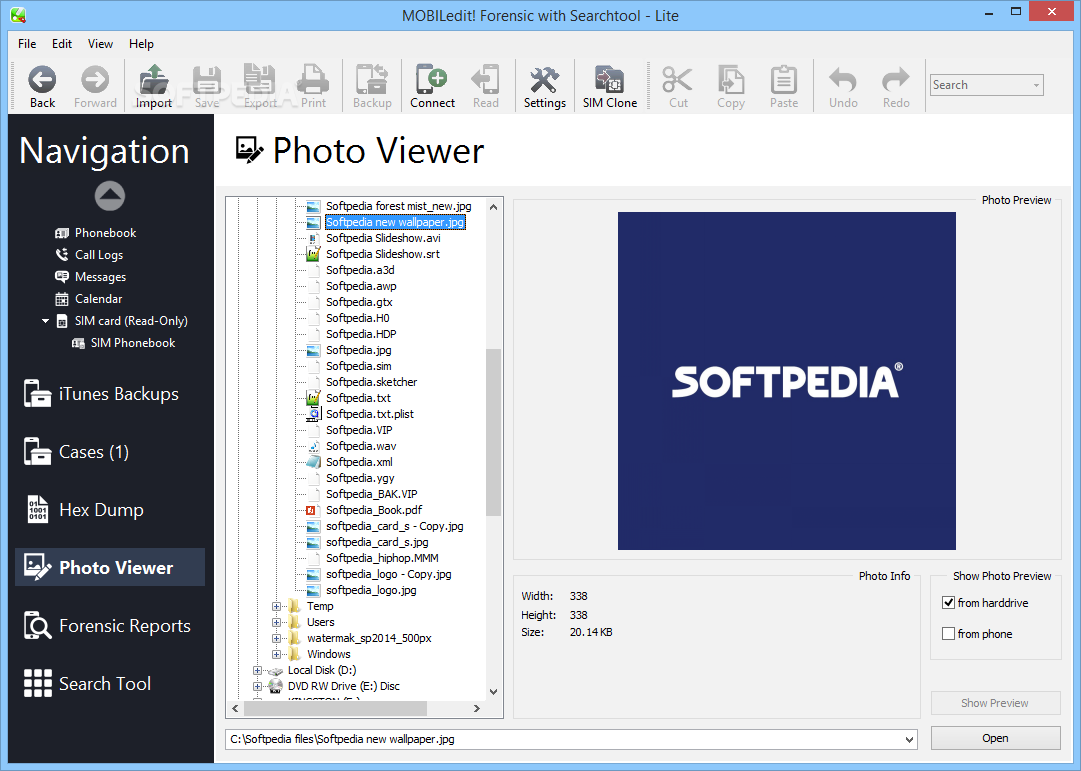
Task: Open SIM Phonebook entry
Action: tap(133, 343)
